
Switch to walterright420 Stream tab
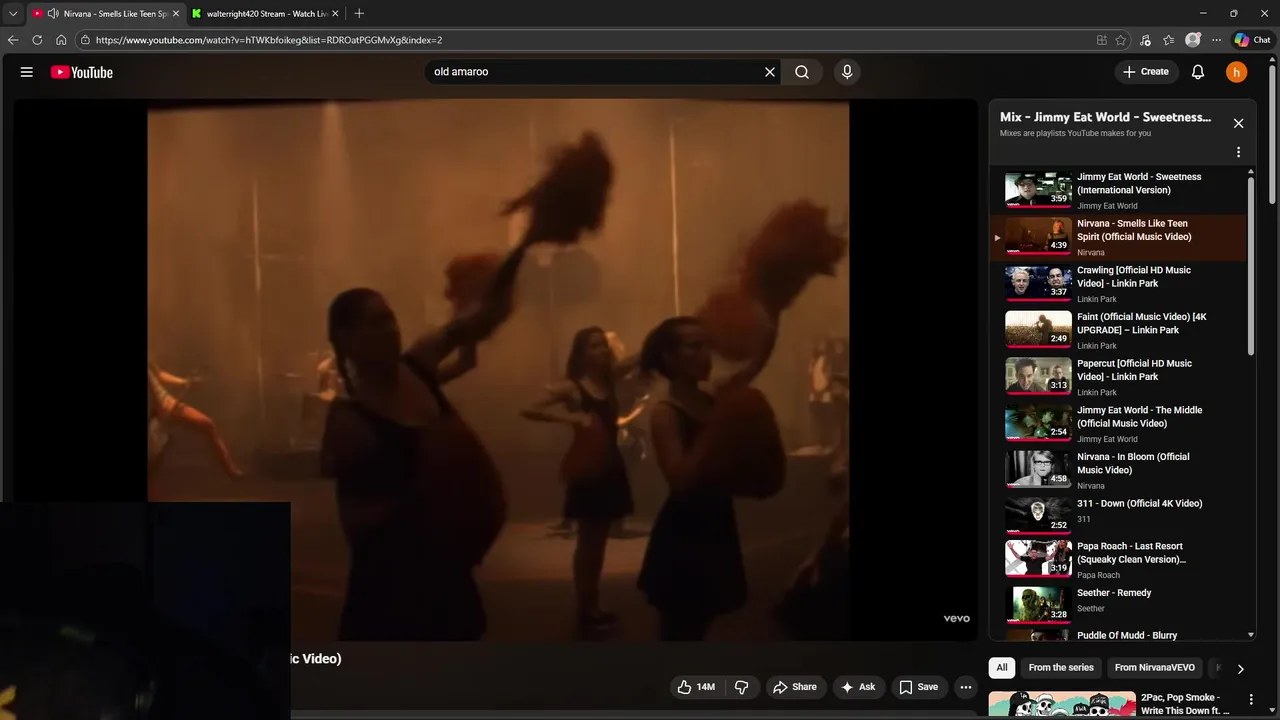[x=266, y=14]
